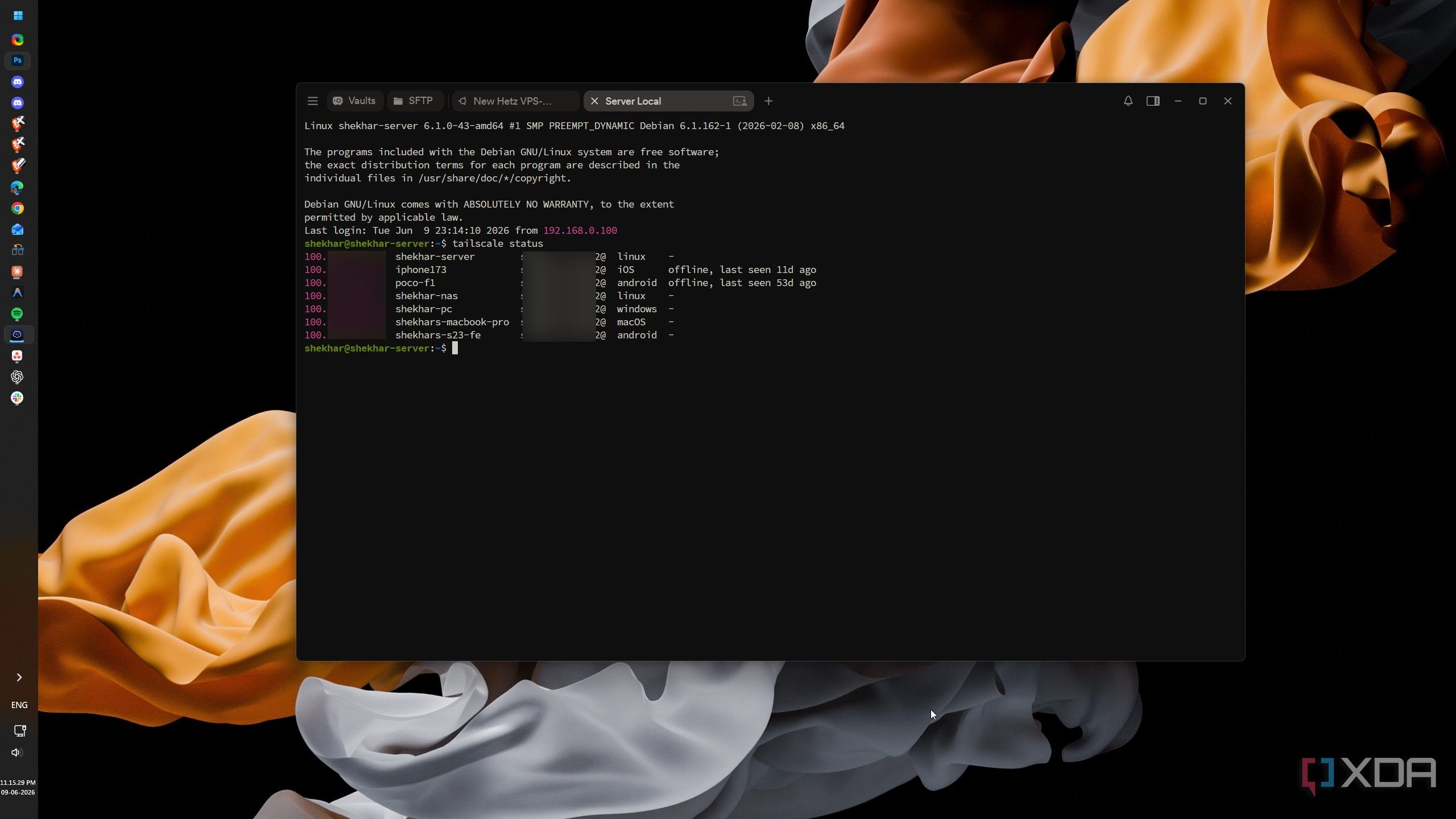Select the shekhars-macbook-pro hostname
This screenshot has width=1456, height=819.
pos(452,322)
